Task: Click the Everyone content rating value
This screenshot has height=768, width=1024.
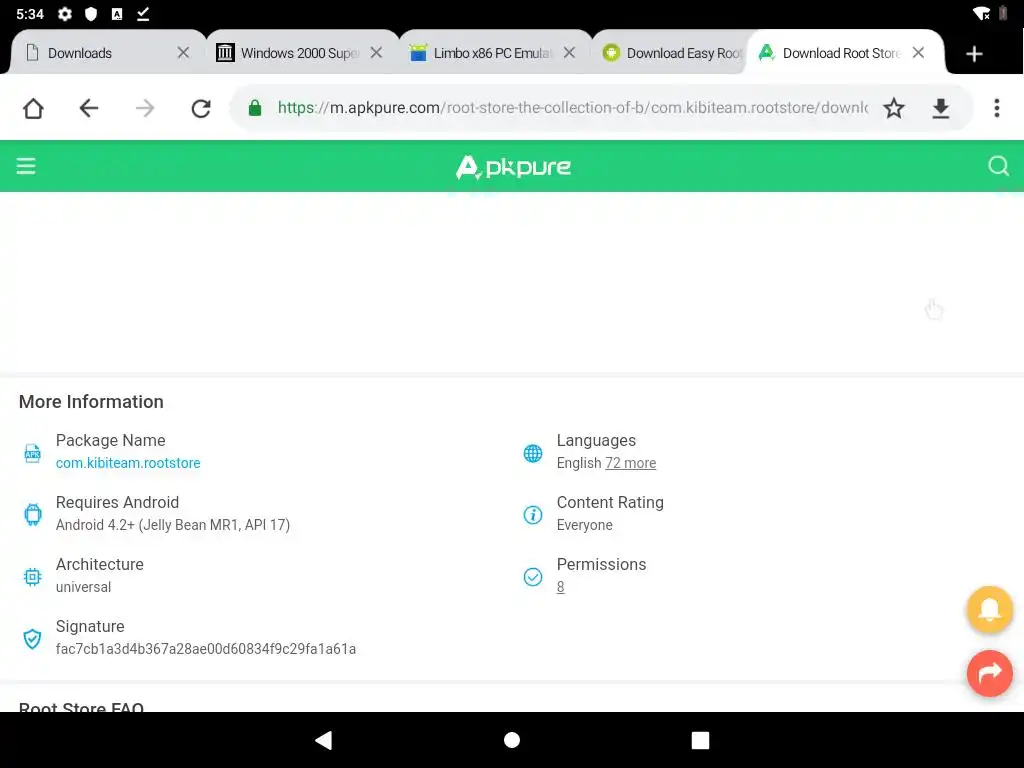Action: (x=584, y=525)
